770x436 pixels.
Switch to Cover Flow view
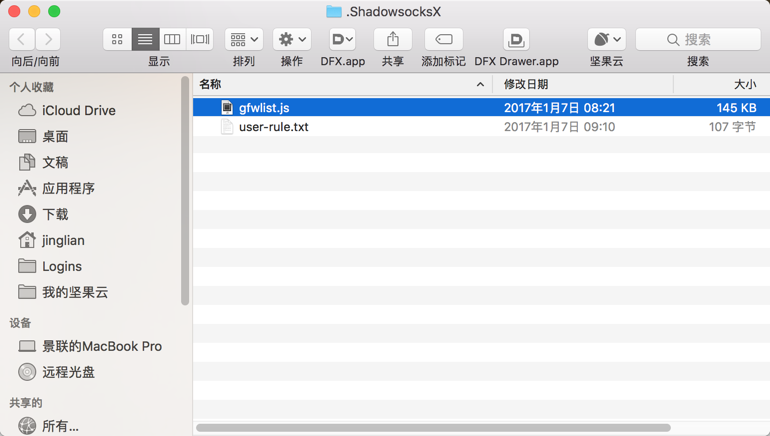click(x=200, y=39)
